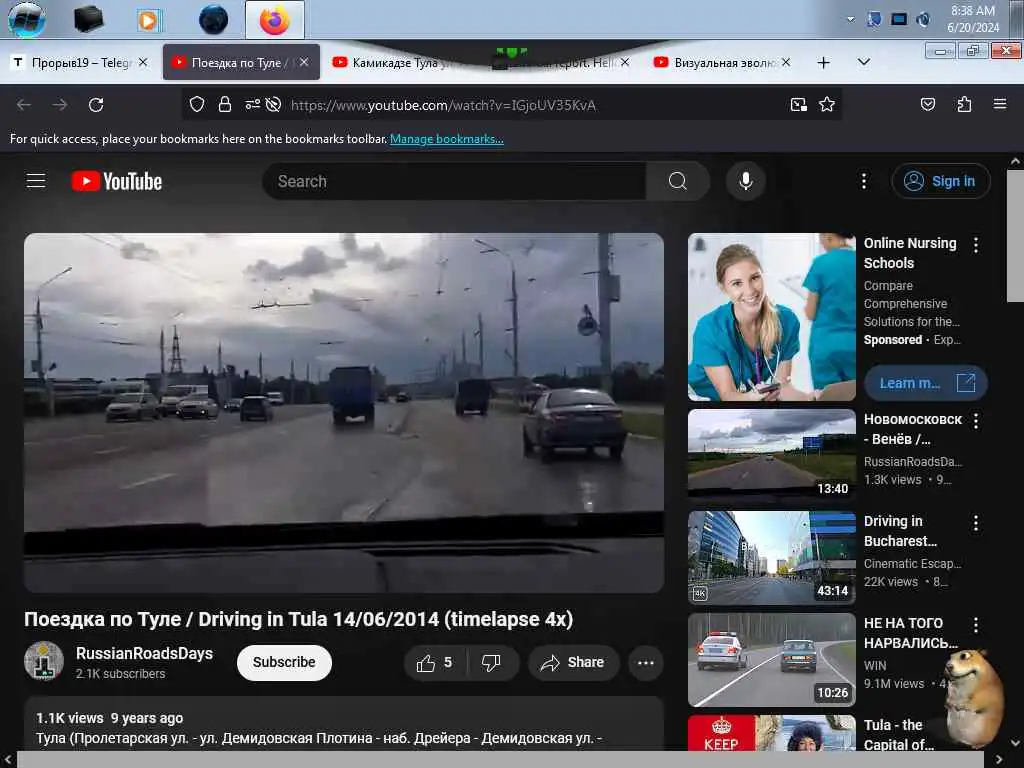Go back with browser back arrow
The height and width of the screenshot is (768, 1024).
pyautogui.click(x=24, y=104)
